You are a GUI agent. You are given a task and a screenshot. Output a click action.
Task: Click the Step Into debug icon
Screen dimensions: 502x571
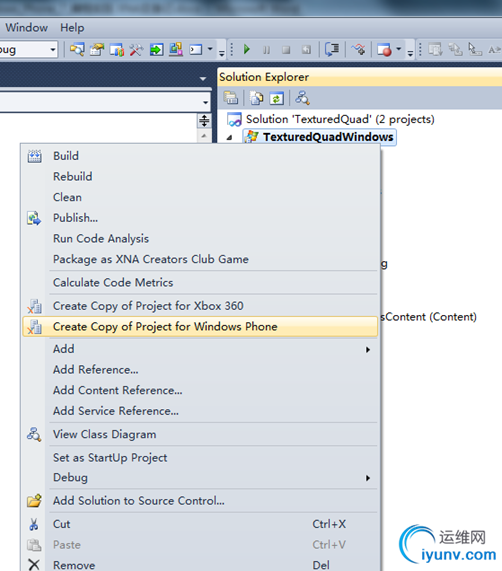[358, 49]
